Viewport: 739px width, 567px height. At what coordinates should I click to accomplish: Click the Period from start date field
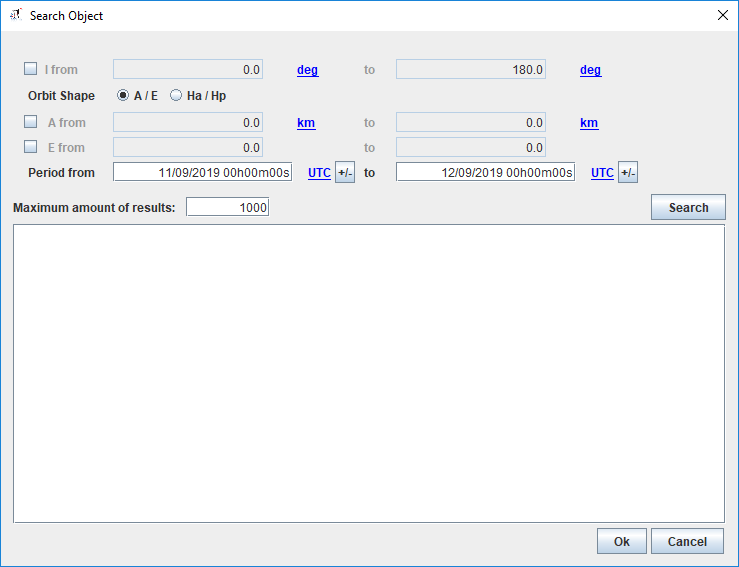(202, 172)
